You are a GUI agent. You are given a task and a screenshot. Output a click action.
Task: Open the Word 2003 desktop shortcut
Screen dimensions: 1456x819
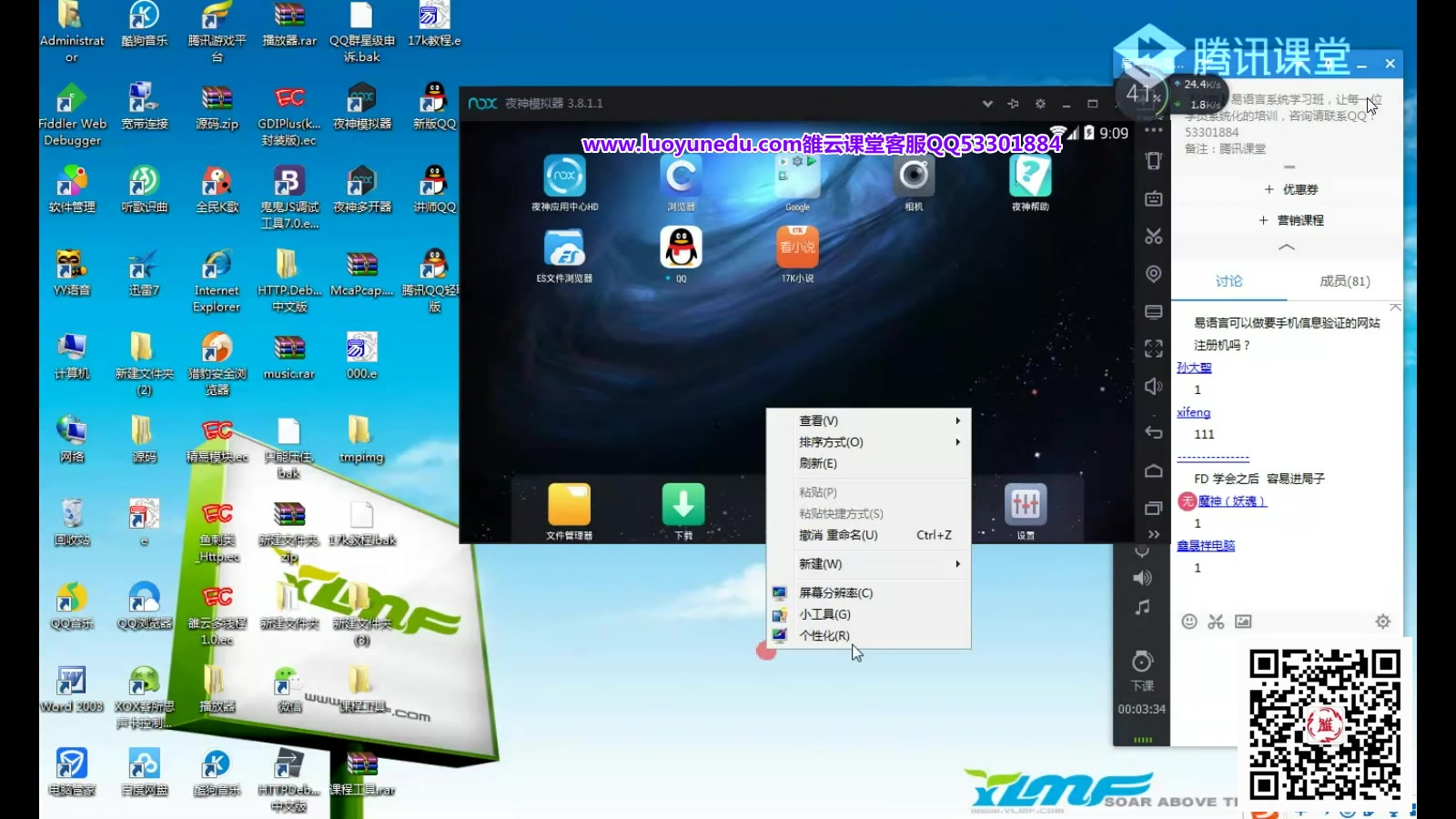click(x=72, y=689)
